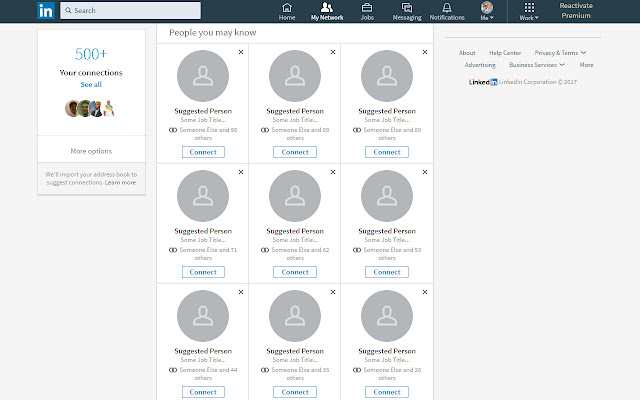Focus the Search input field
Viewport: 640px width, 400px height.
coord(130,11)
